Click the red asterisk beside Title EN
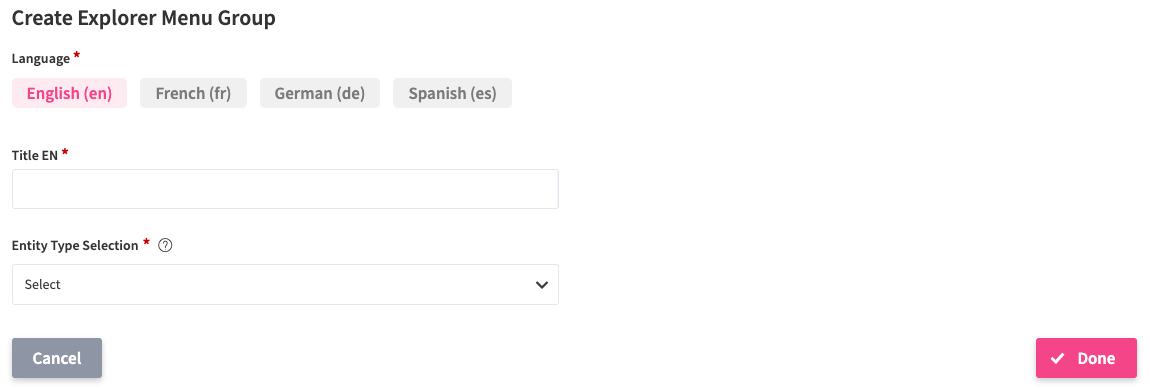This screenshot has height=390, width=1150. (65, 152)
